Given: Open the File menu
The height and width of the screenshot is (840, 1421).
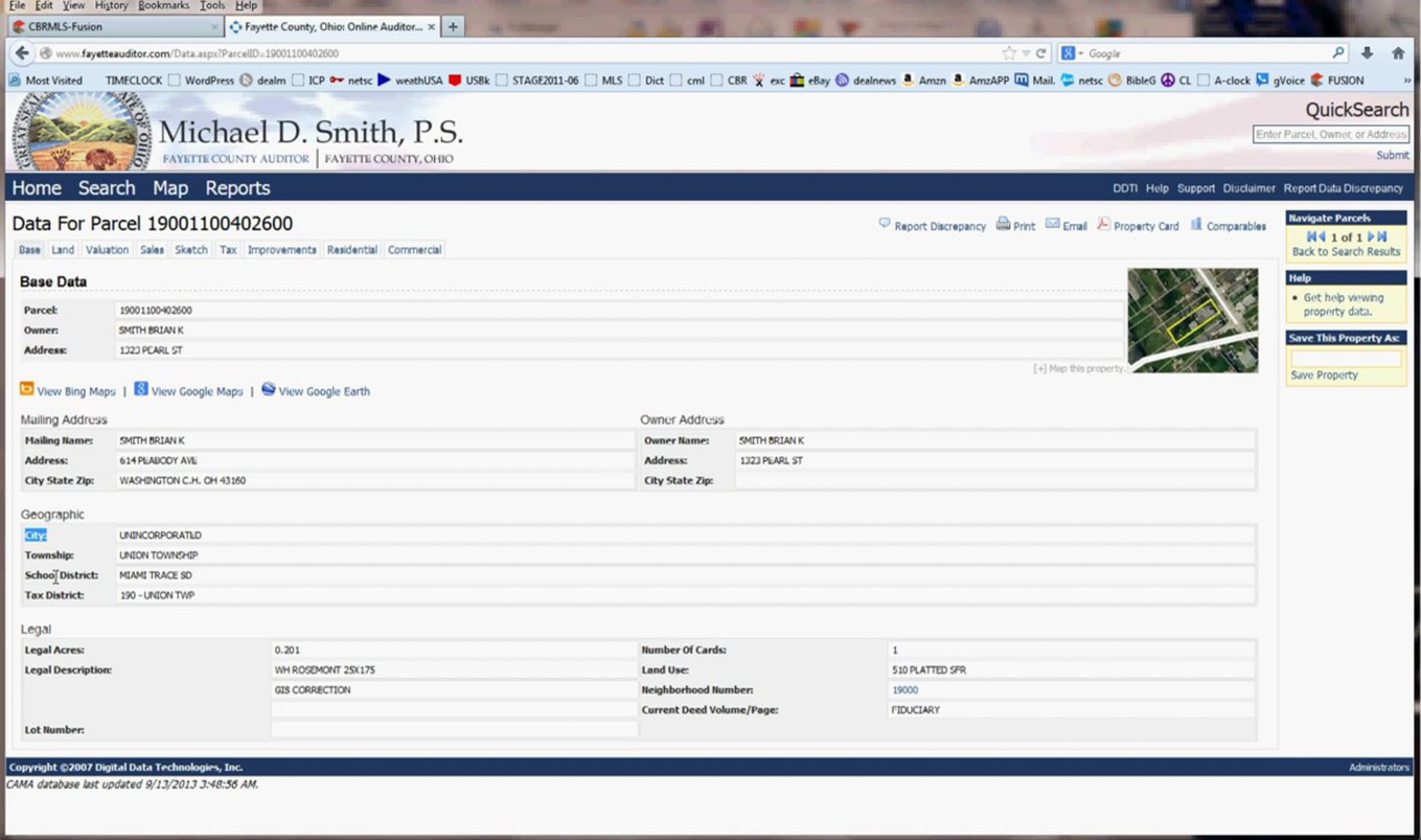Looking at the screenshot, I should click(17, 5).
